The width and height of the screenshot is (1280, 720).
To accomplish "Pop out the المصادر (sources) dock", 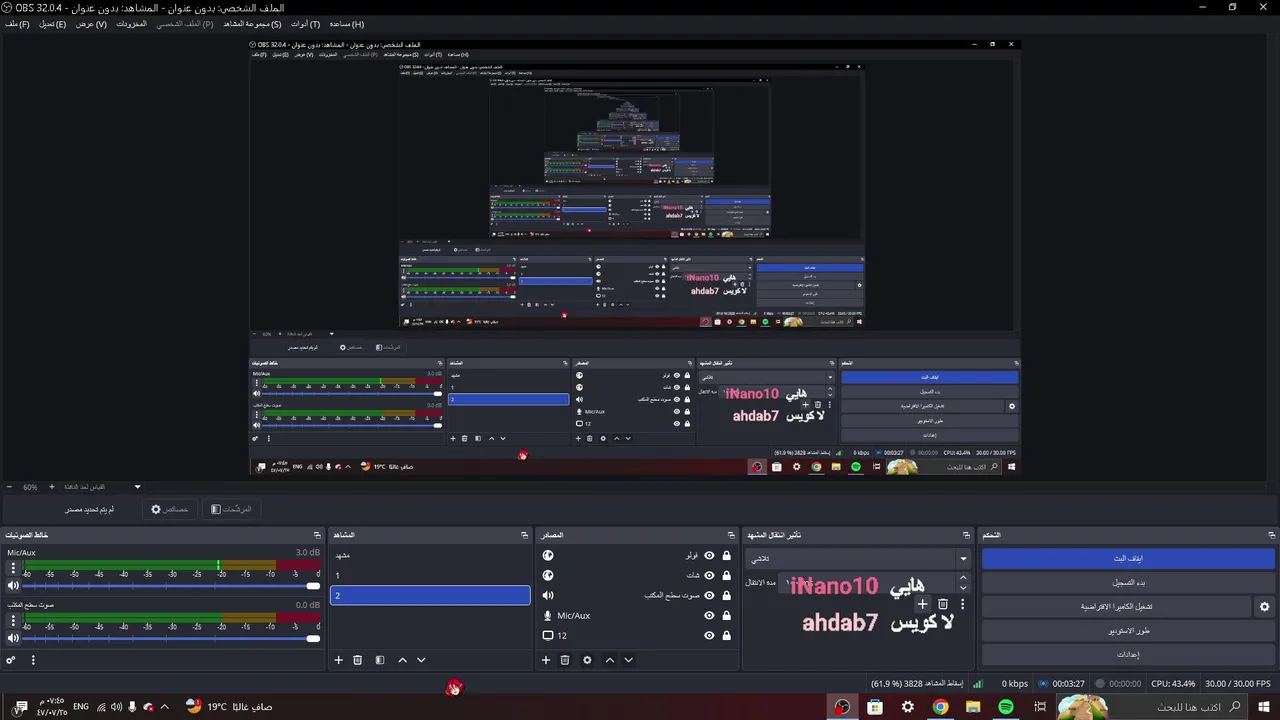I will click(731, 535).
